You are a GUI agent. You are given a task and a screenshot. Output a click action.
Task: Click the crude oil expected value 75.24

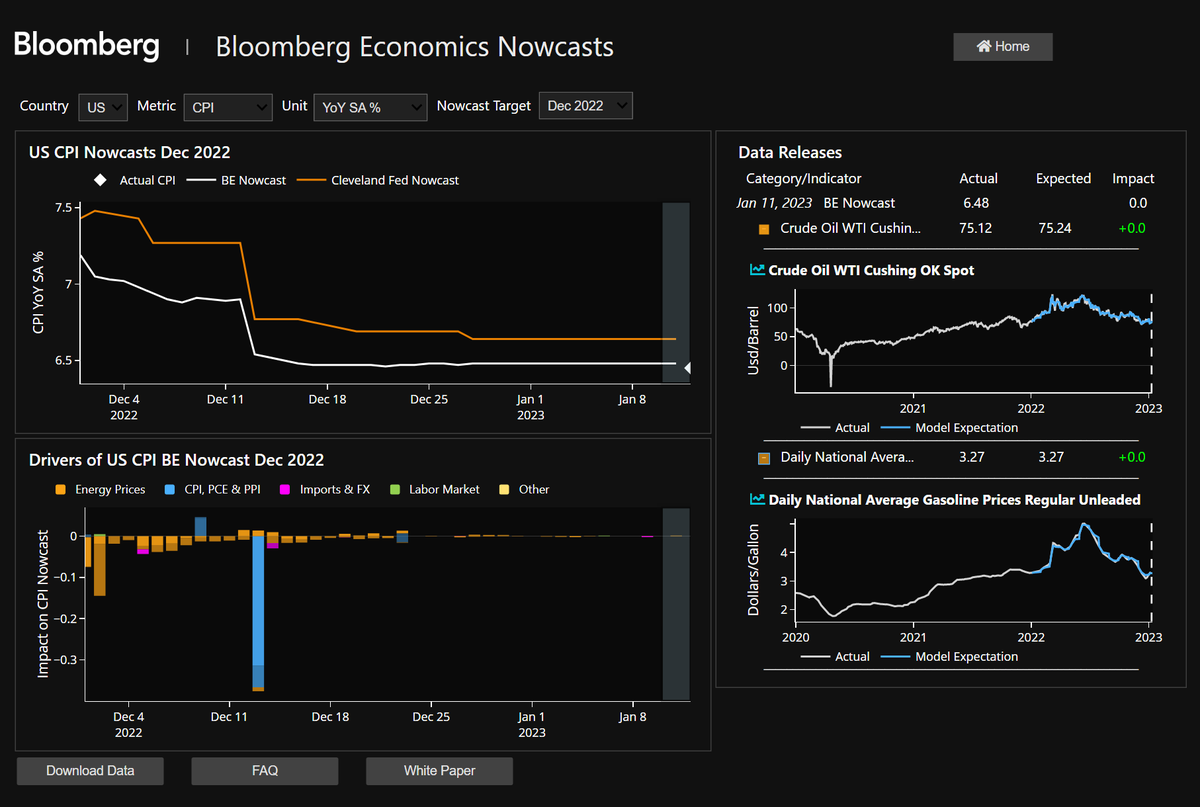pos(1055,228)
